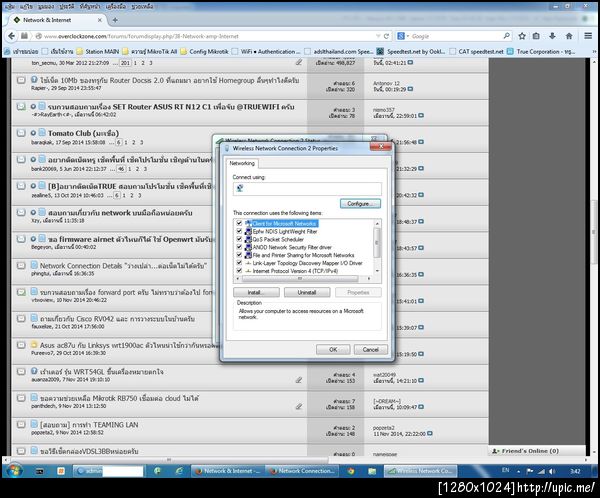Viewport: 600px width, 498px height.
Task: Open the URL history dropdown arrow
Action: click(378, 36)
